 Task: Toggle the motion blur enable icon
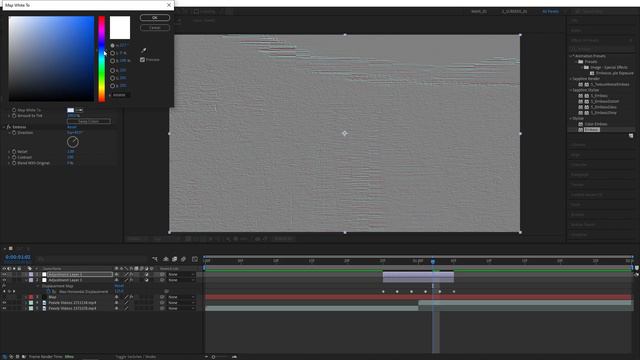184,259
